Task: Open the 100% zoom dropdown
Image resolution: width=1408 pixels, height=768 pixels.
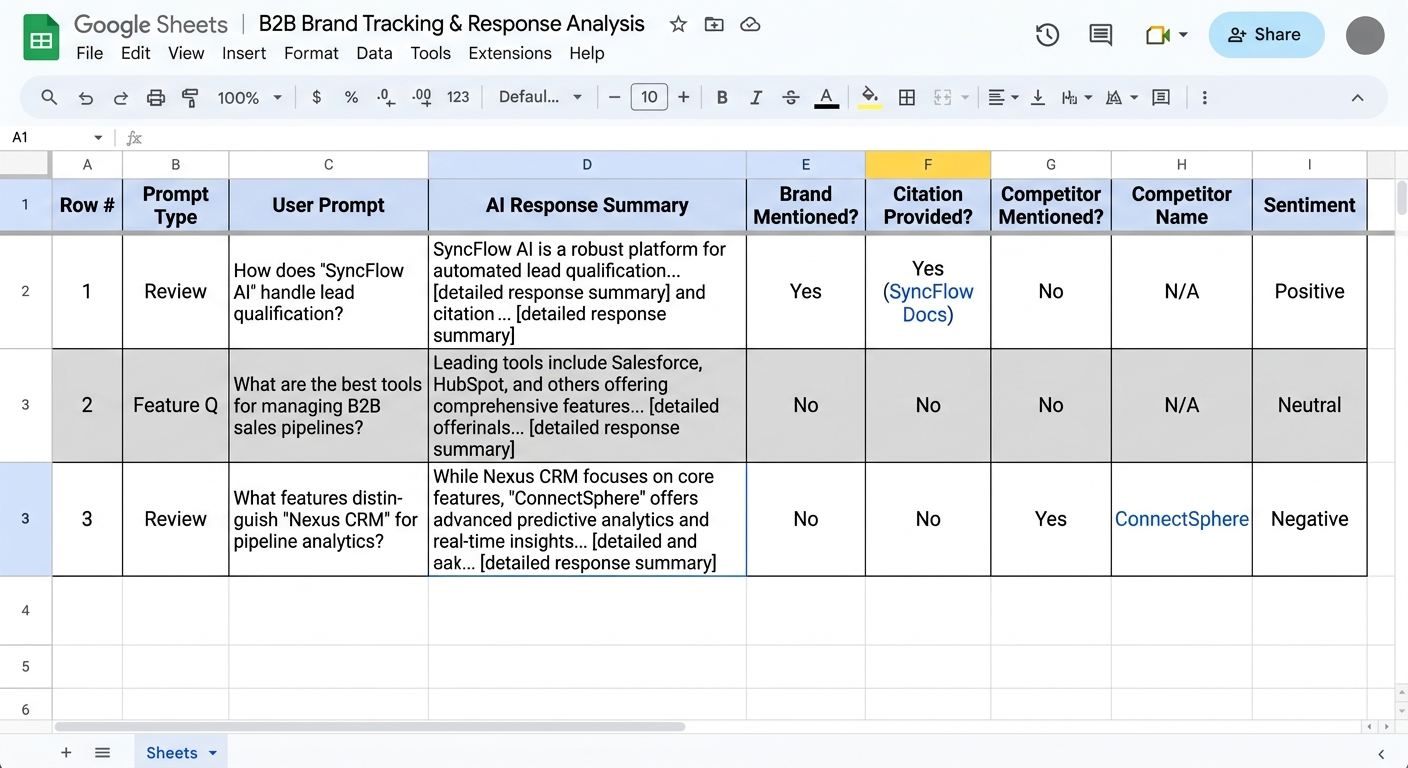Action: (x=248, y=97)
